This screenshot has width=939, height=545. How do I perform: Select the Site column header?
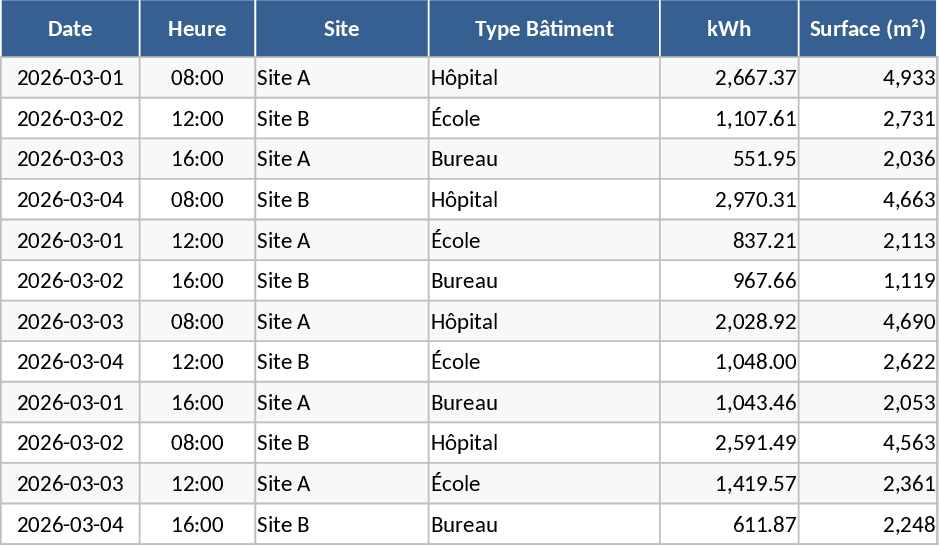[x=342, y=29]
